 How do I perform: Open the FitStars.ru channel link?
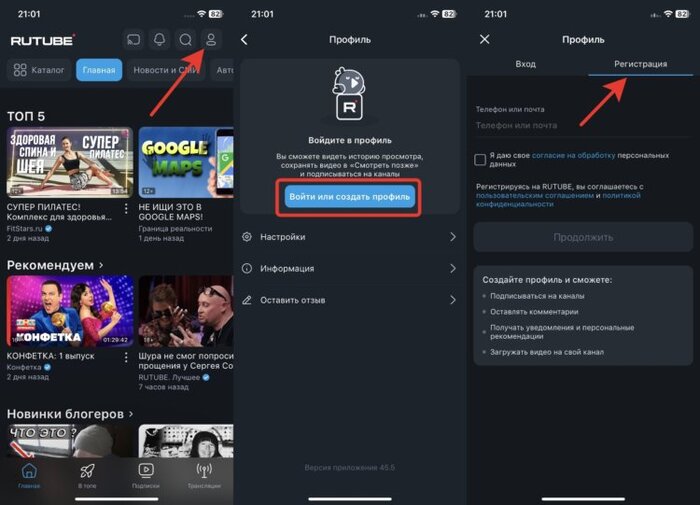coord(29,228)
